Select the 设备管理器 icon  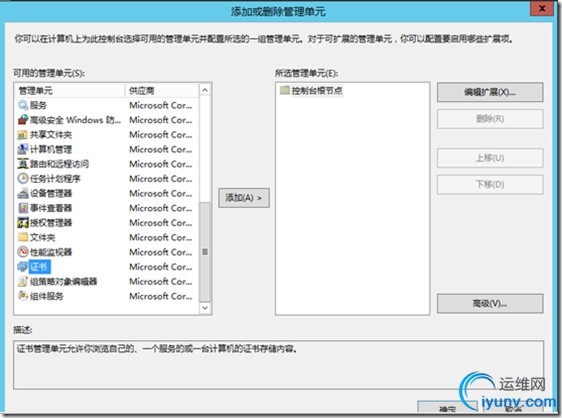tap(23, 193)
